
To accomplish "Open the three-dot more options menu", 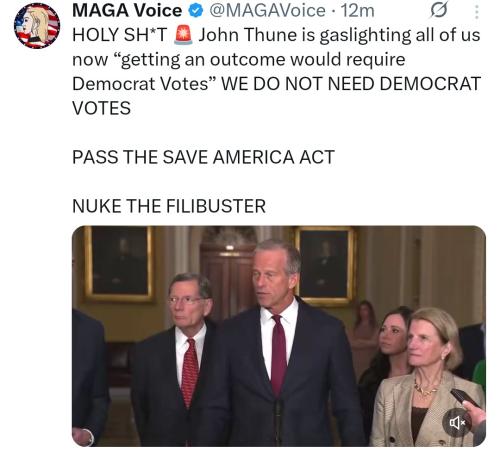I will 477,12.
